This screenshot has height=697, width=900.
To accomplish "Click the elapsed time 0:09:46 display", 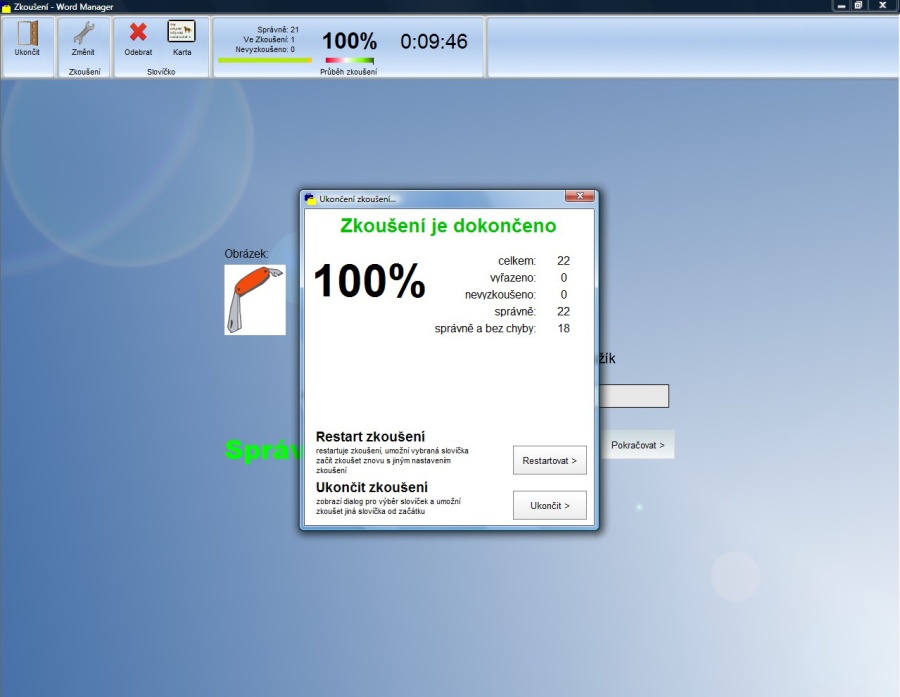I will (434, 42).
